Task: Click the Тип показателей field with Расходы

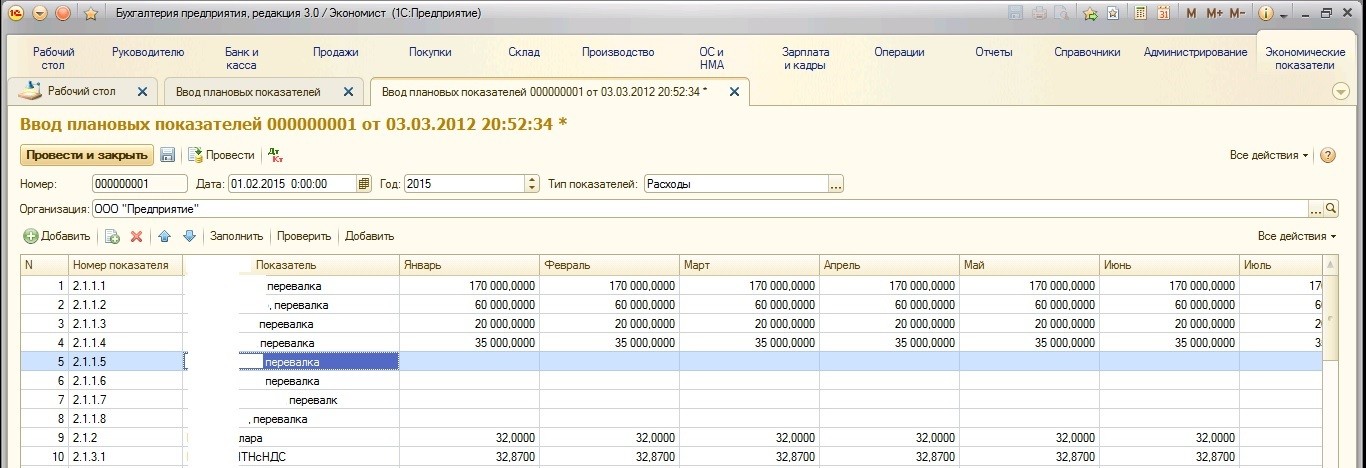Action: coord(736,184)
